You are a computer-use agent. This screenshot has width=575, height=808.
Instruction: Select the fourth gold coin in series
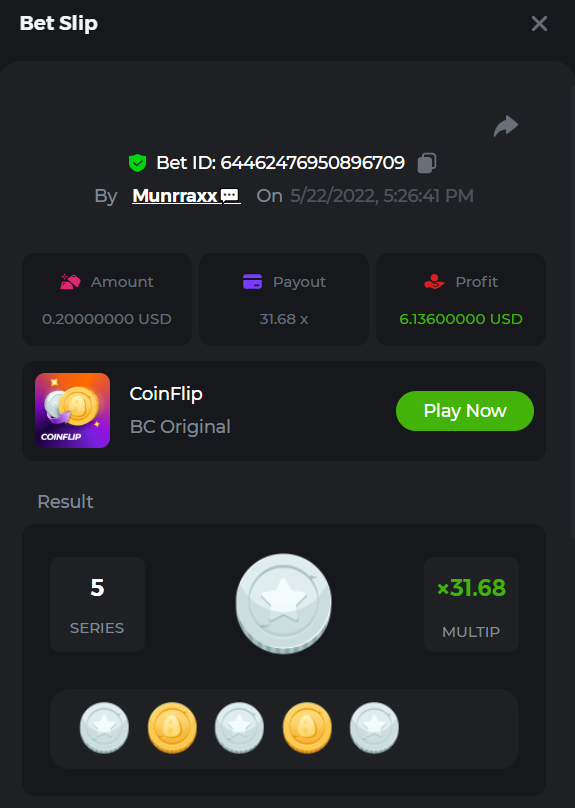(x=307, y=728)
